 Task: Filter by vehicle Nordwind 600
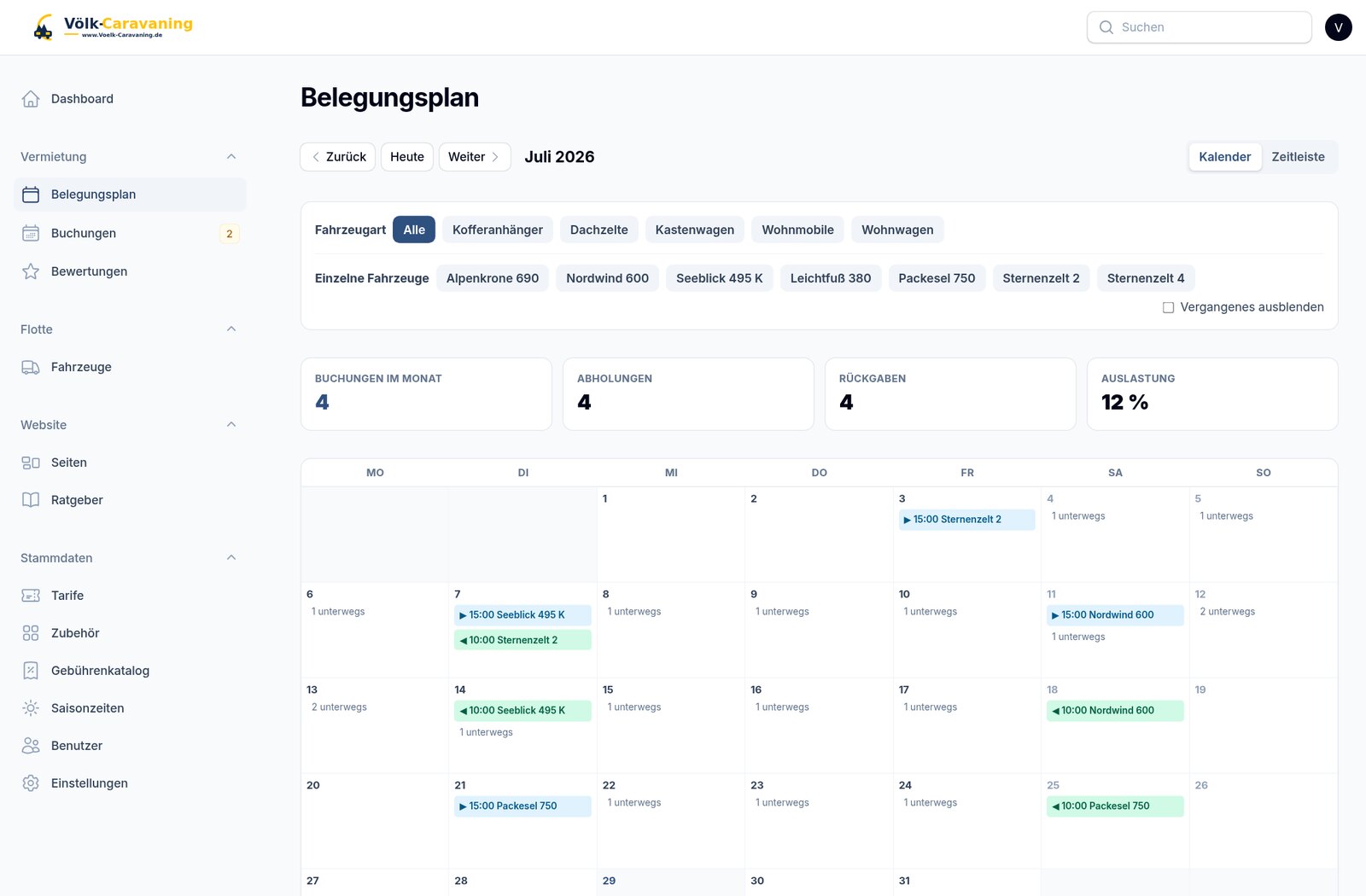pos(608,278)
